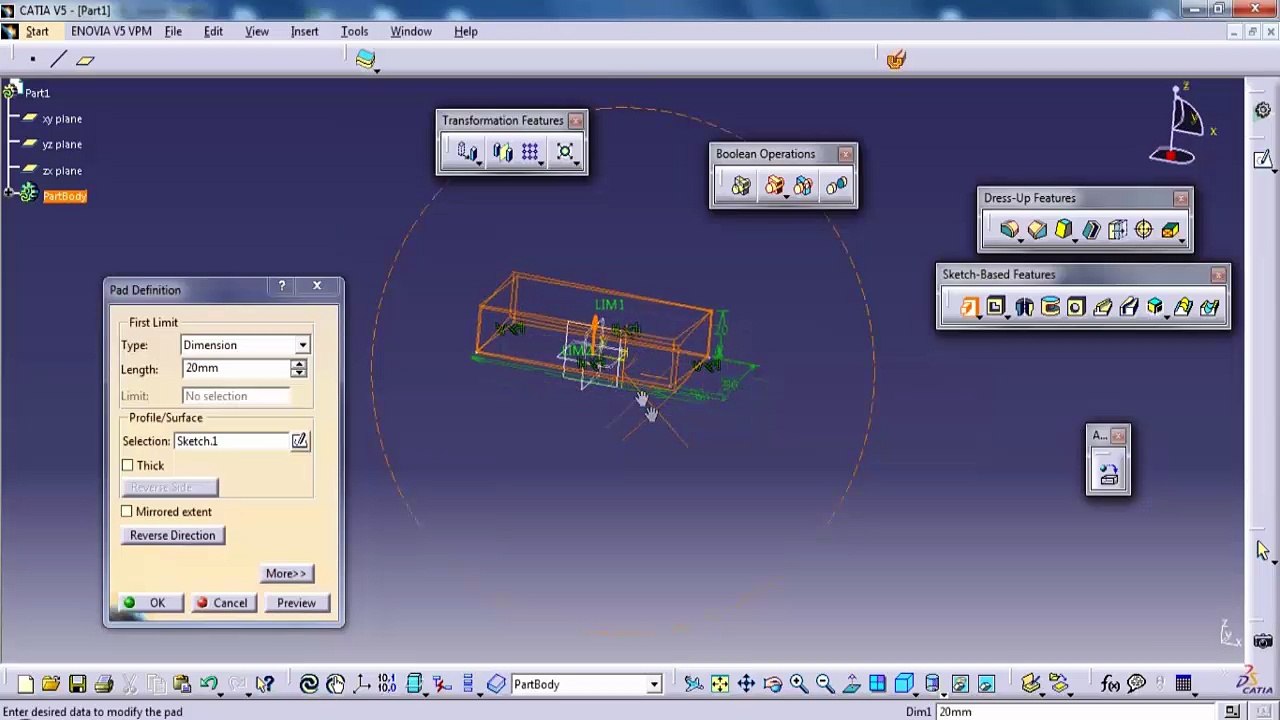
Task: Expand the PartBody tree node
Action: pyautogui.click(x=9, y=194)
